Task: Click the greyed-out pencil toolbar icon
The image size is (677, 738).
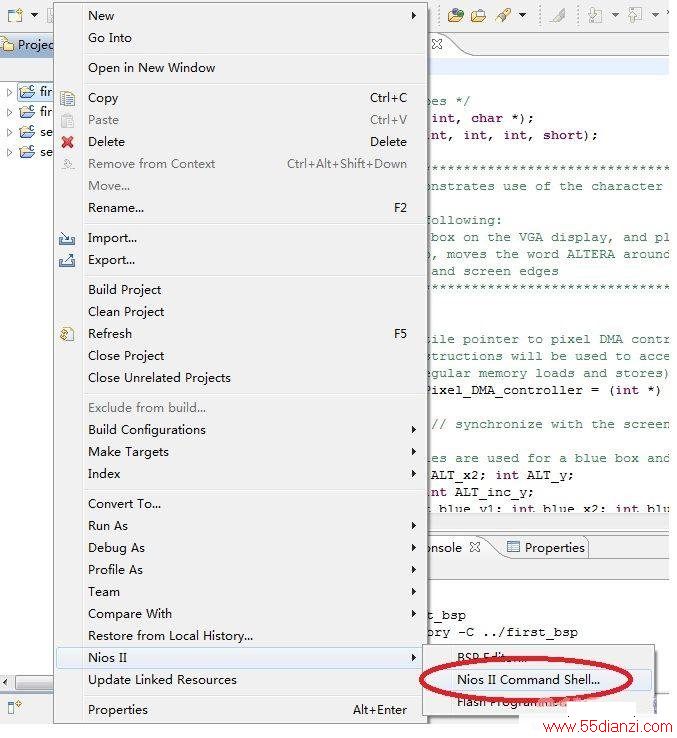Action: pyautogui.click(x=558, y=16)
